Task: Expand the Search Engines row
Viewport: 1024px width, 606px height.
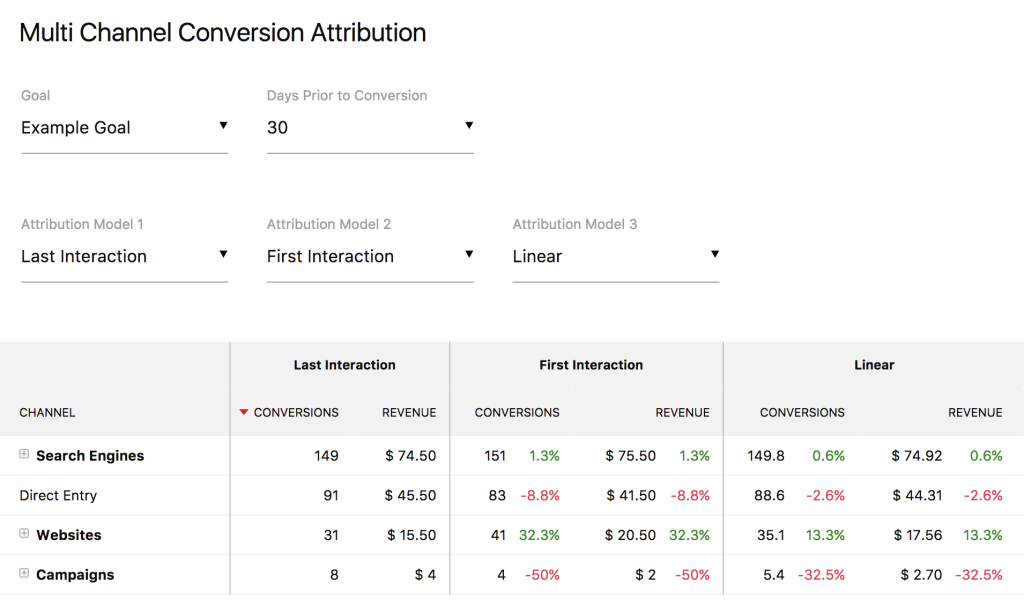Action: [24, 455]
